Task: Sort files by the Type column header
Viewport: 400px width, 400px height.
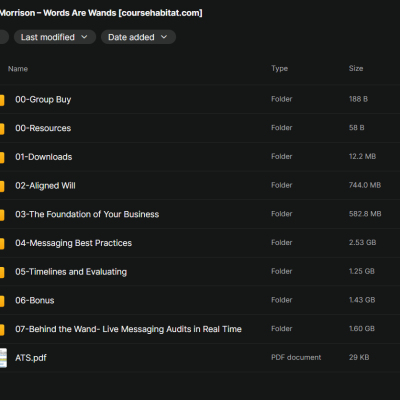Action: [279, 69]
